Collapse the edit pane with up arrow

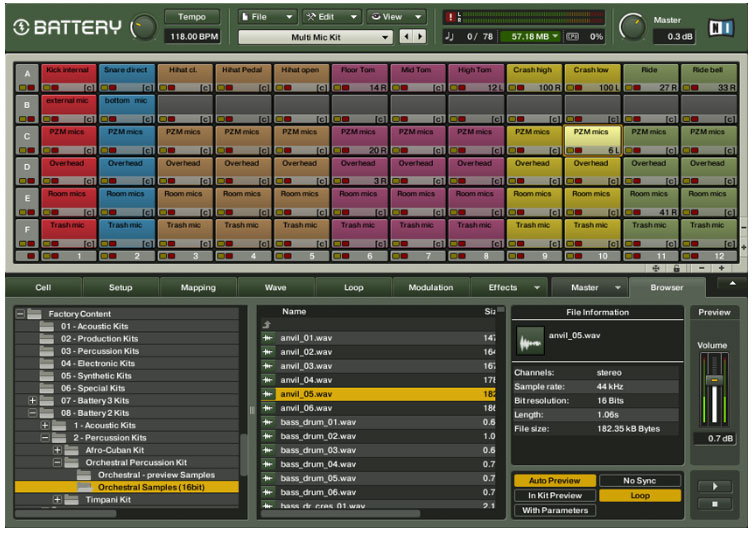[732, 284]
